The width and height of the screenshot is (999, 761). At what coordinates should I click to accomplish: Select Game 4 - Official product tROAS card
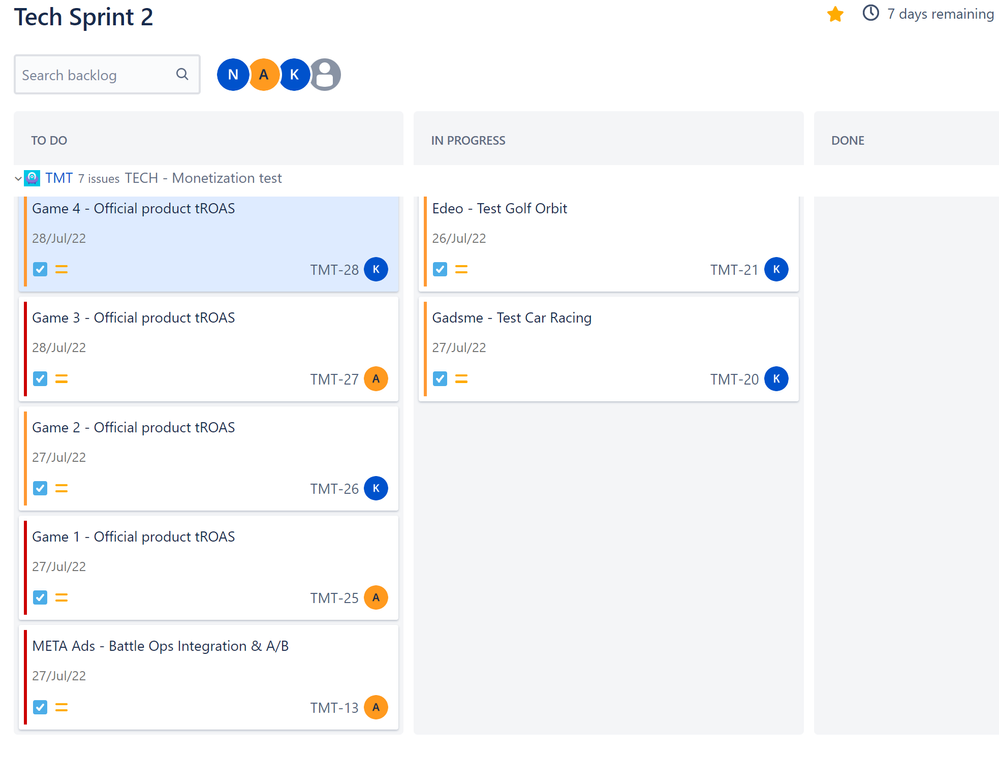click(x=209, y=242)
